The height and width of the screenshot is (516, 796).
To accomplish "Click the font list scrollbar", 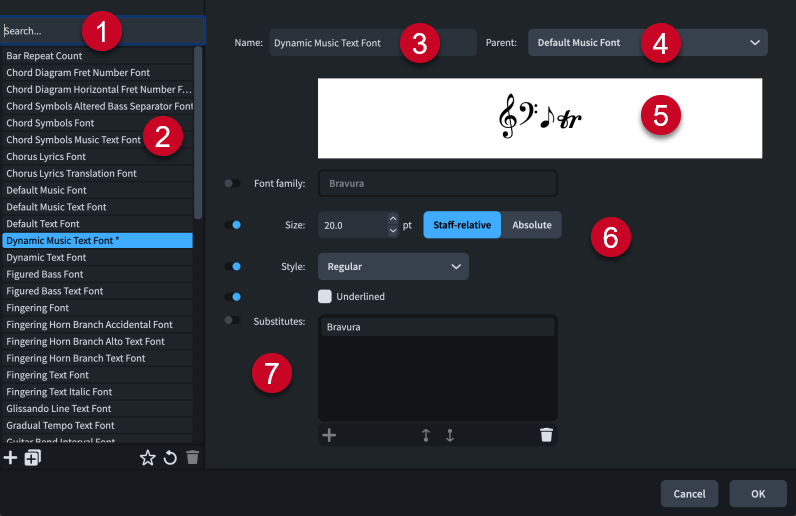I will pyautogui.click(x=198, y=133).
